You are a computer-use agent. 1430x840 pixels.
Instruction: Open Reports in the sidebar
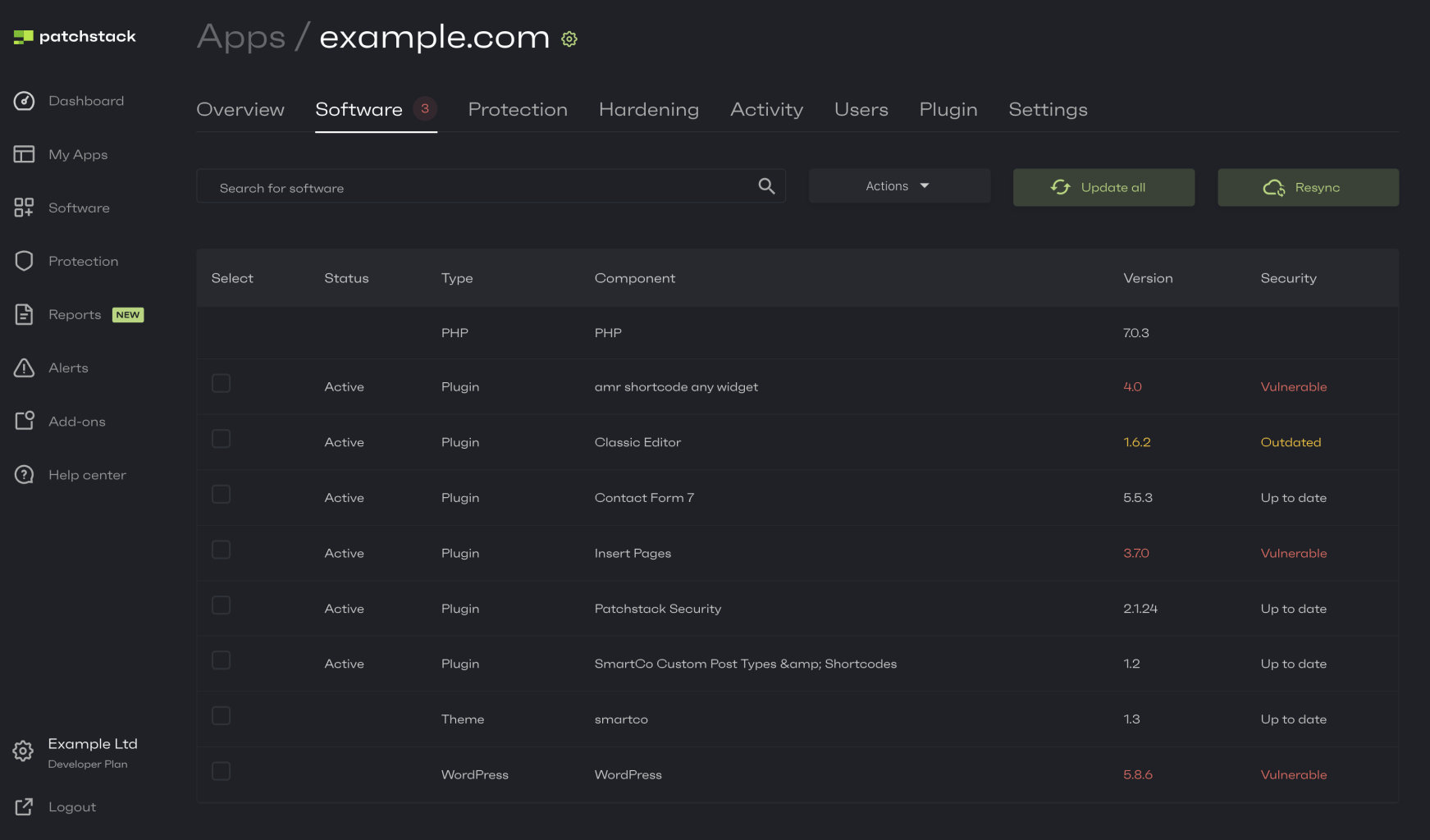pos(75,315)
